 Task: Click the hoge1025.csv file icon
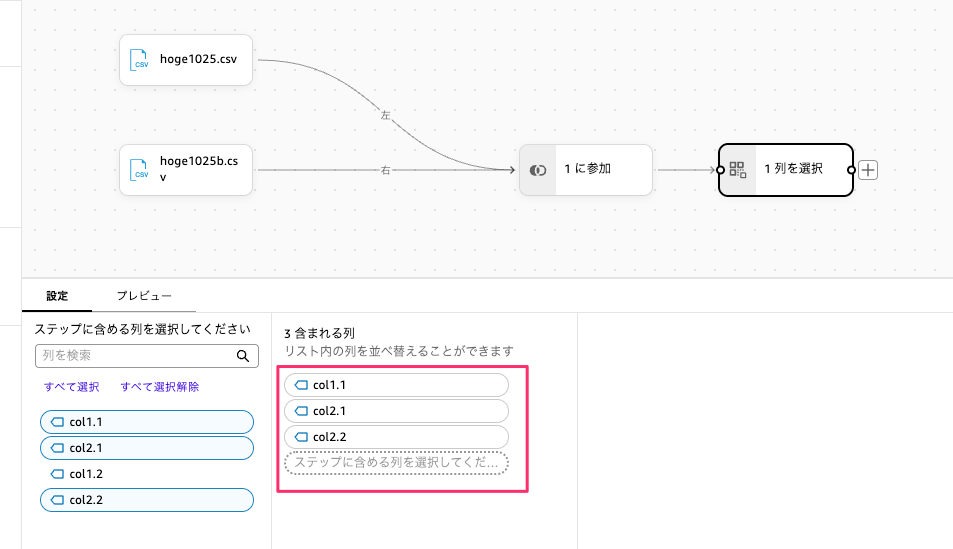(140, 60)
